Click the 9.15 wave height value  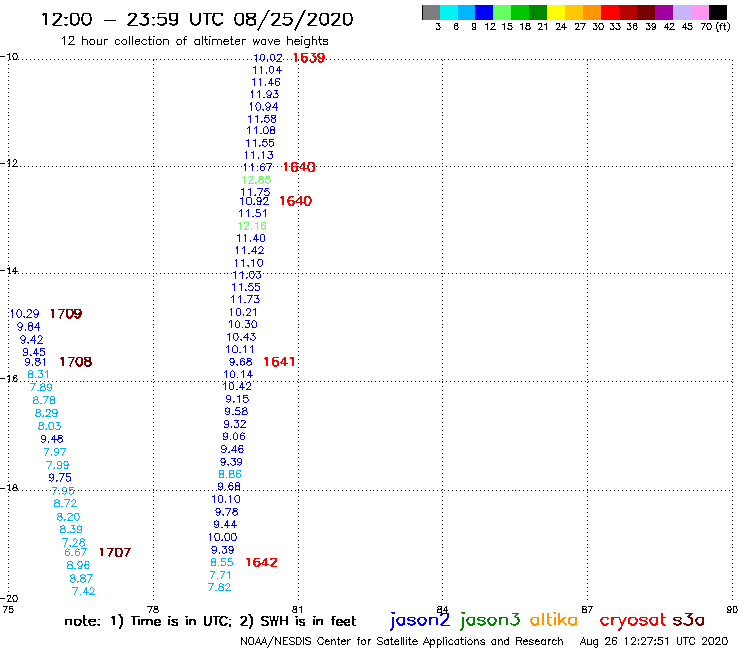pos(237,399)
